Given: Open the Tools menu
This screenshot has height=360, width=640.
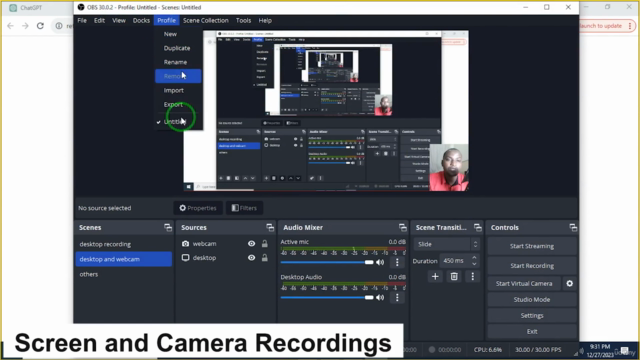Looking at the screenshot, I should [243, 20].
